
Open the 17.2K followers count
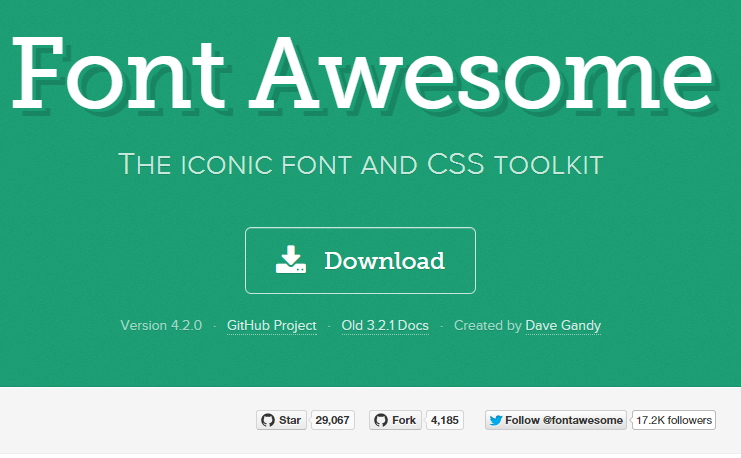click(674, 420)
